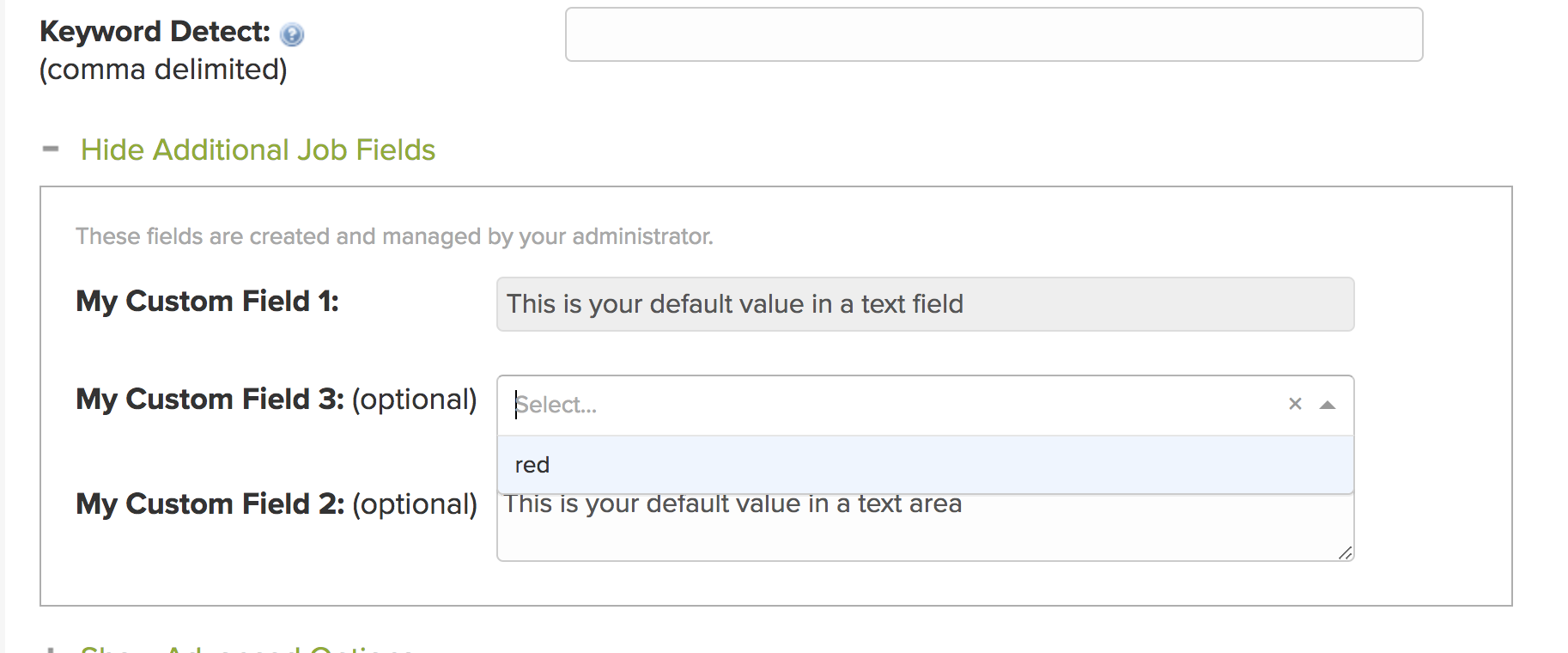1568x653 pixels.
Task: Click the plus icon beside Show Advanced Options
Action: point(51,650)
